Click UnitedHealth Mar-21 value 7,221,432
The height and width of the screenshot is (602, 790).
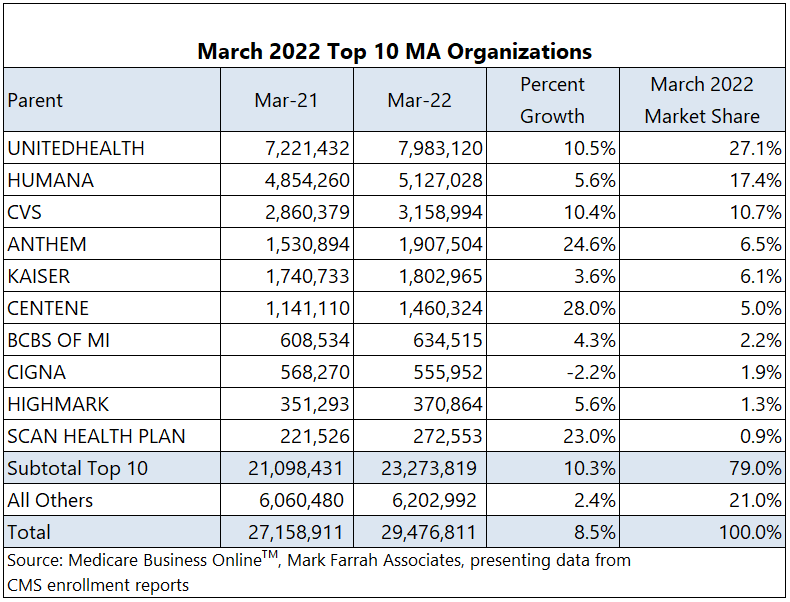307,148
